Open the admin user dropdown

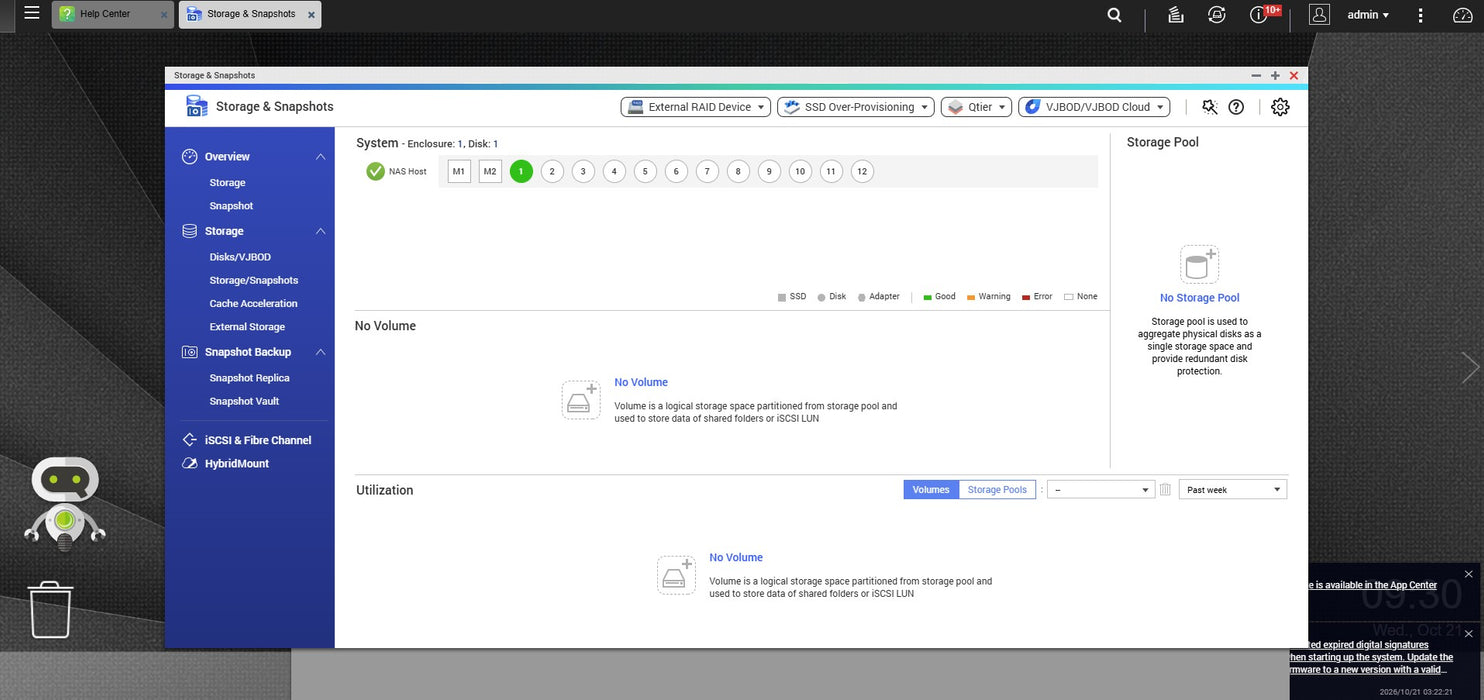[1368, 15]
